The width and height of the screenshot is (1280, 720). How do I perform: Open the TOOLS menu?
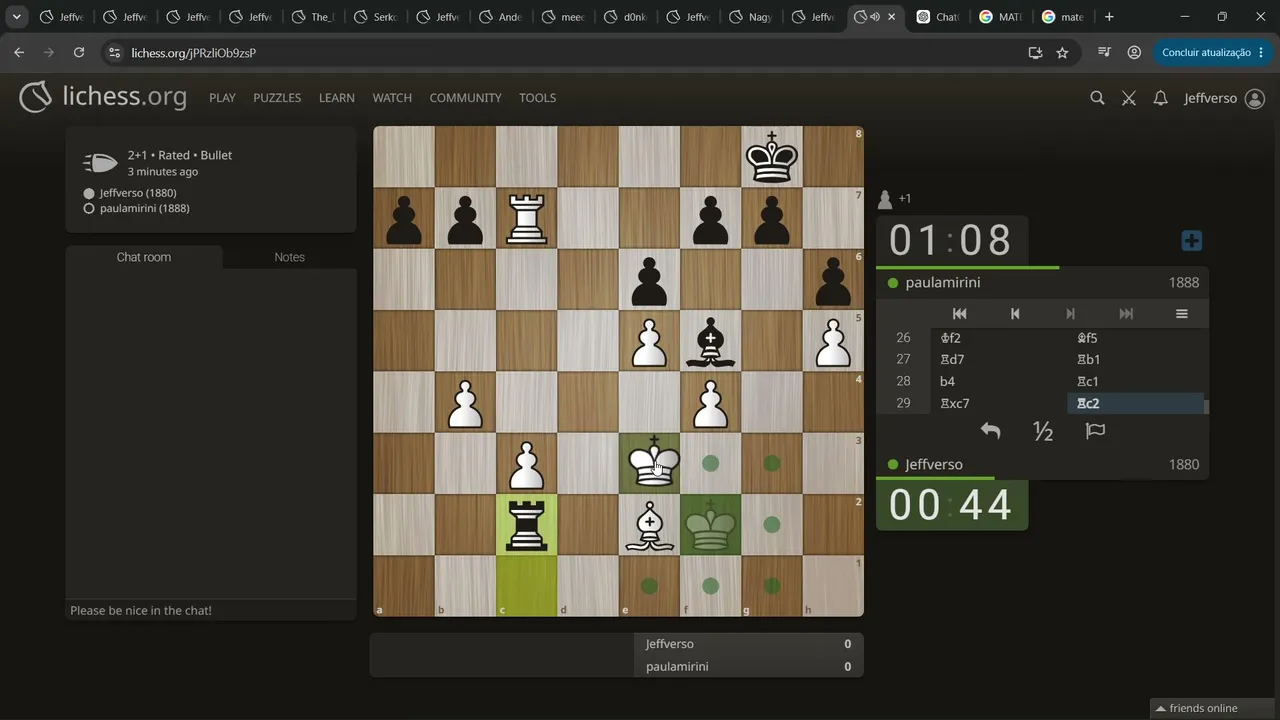click(x=537, y=98)
